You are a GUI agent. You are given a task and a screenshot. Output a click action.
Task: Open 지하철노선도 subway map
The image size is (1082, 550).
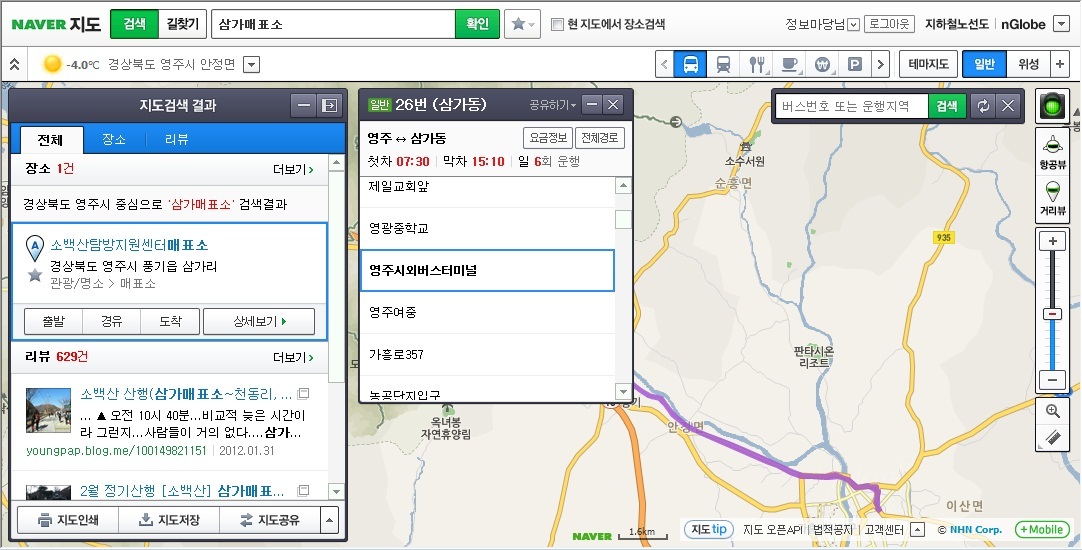957,24
